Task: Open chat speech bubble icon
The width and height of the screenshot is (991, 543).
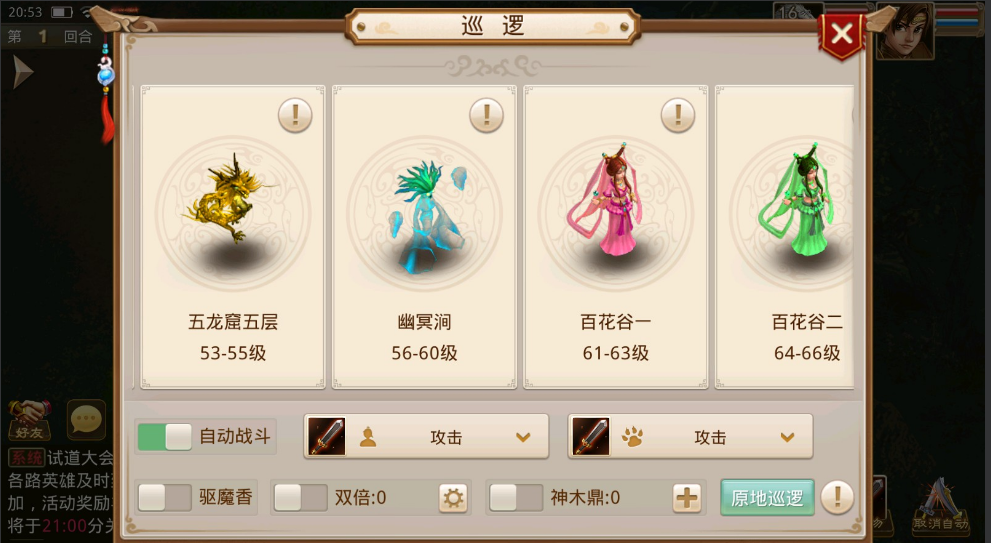Action: point(86,419)
